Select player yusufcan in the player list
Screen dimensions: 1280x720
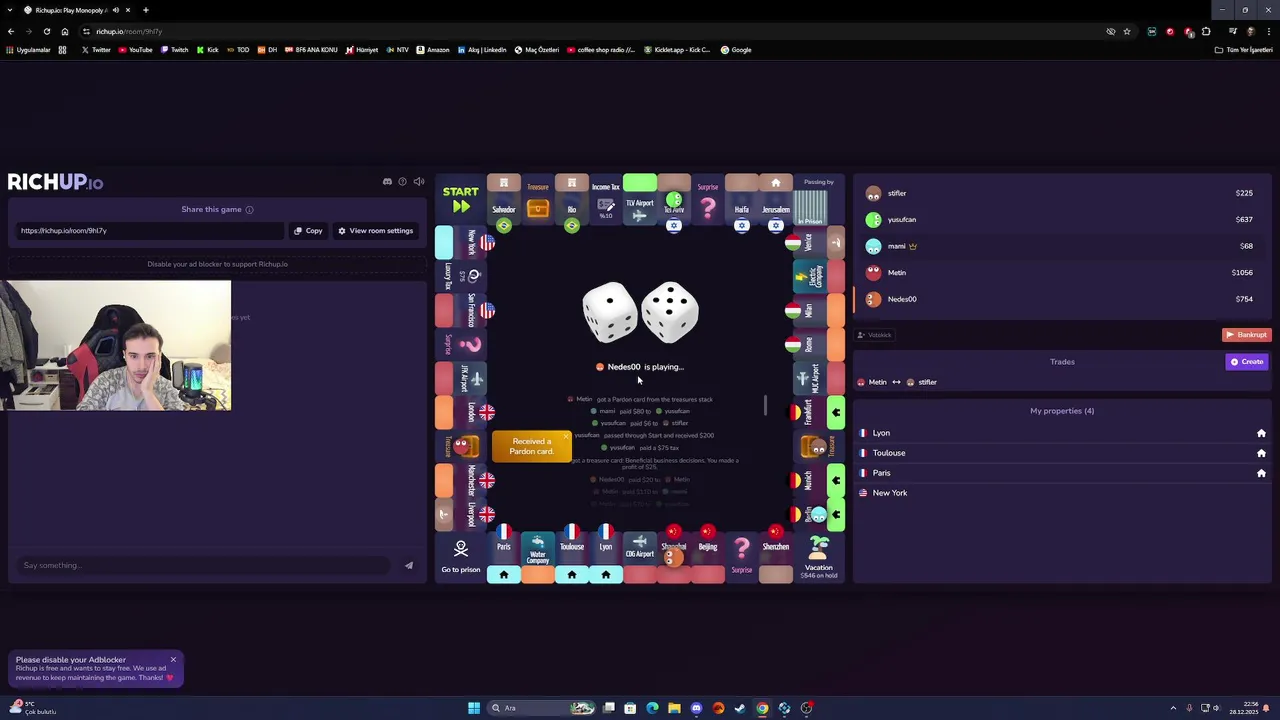(x=1060, y=220)
